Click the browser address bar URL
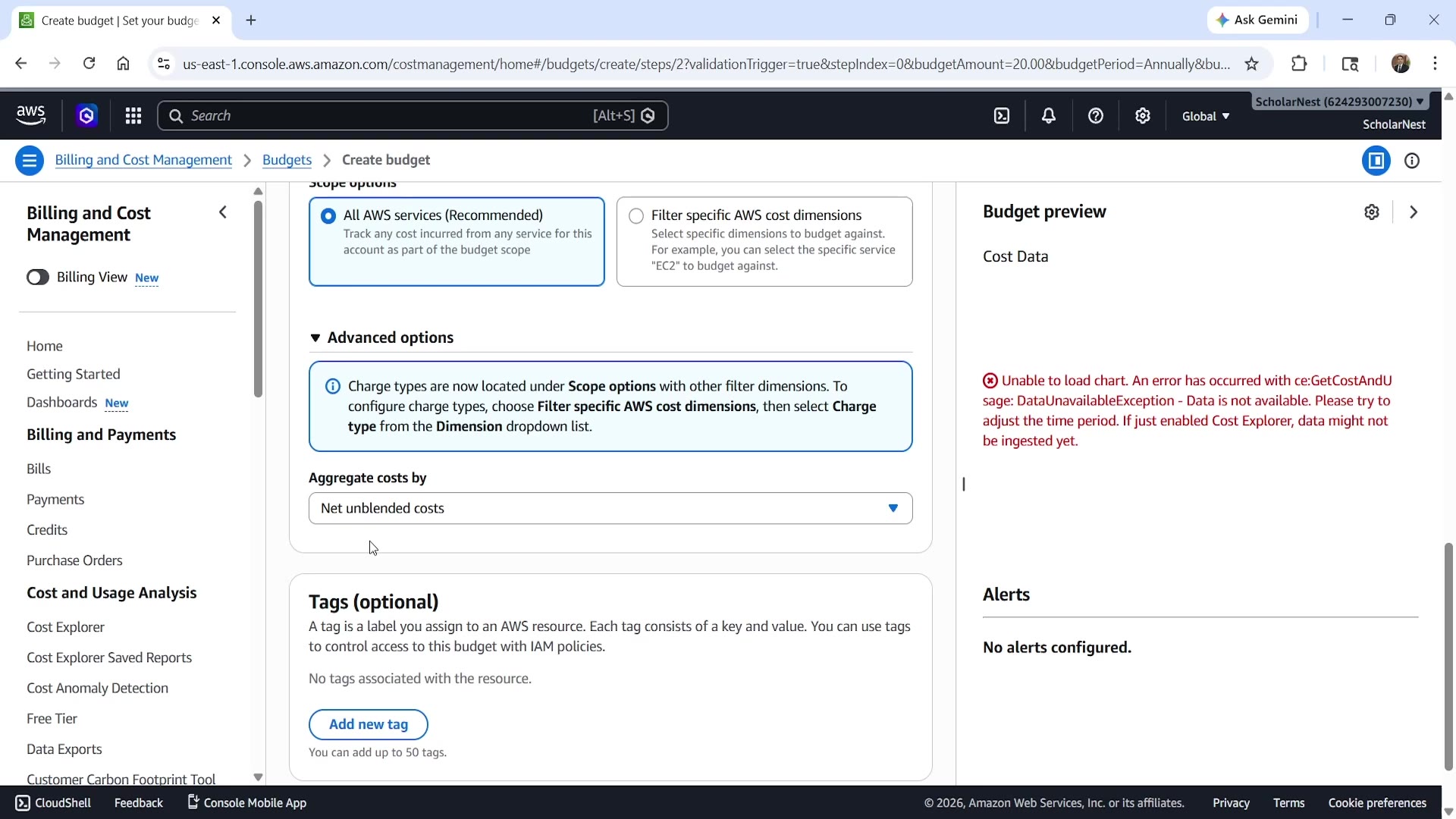1456x819 pixels. [x=706, y=64]
